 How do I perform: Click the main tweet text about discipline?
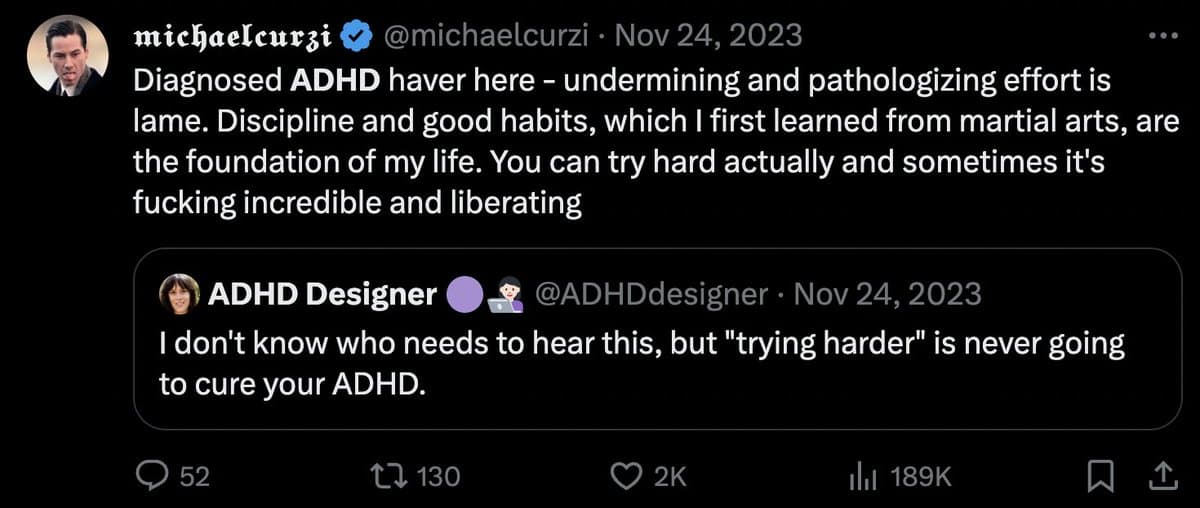[620, 142]
